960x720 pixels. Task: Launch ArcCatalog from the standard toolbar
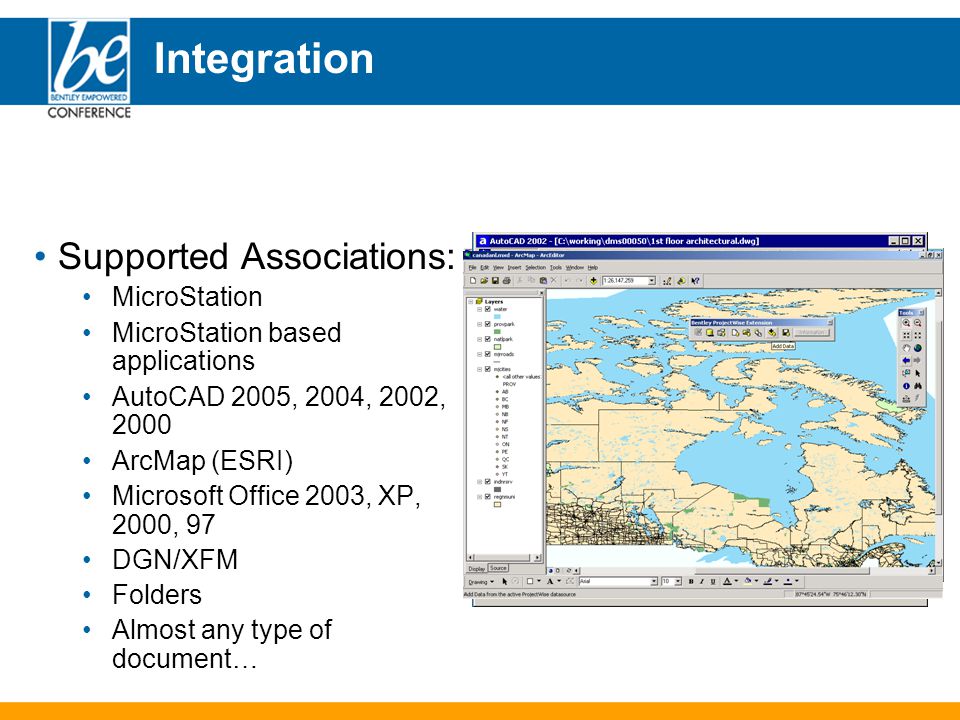pyautogui.click(x=681, y=281)
